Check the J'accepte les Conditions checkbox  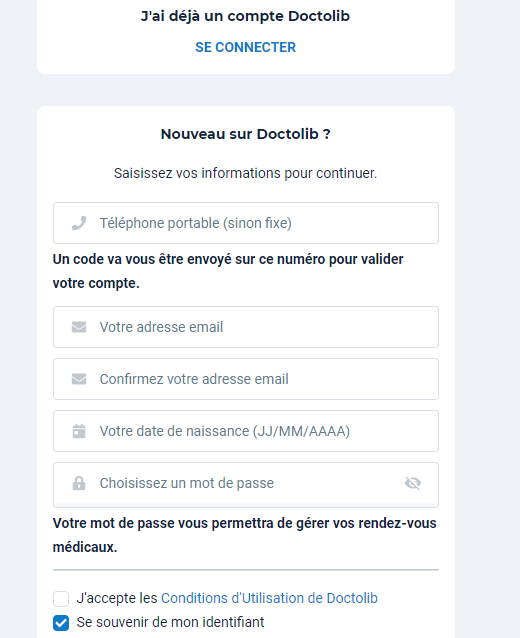pos(61,599)
